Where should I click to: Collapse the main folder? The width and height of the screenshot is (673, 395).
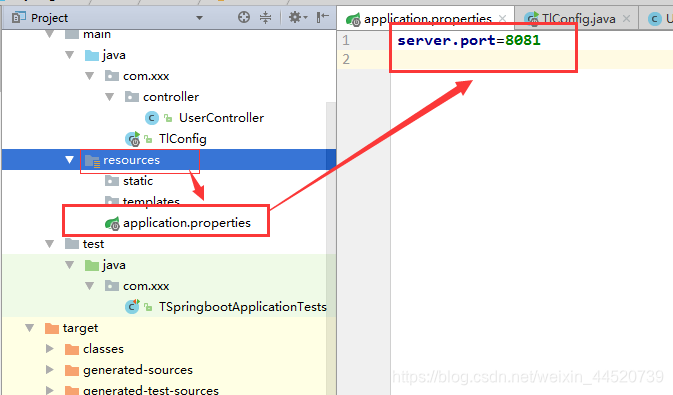(50, 34)
